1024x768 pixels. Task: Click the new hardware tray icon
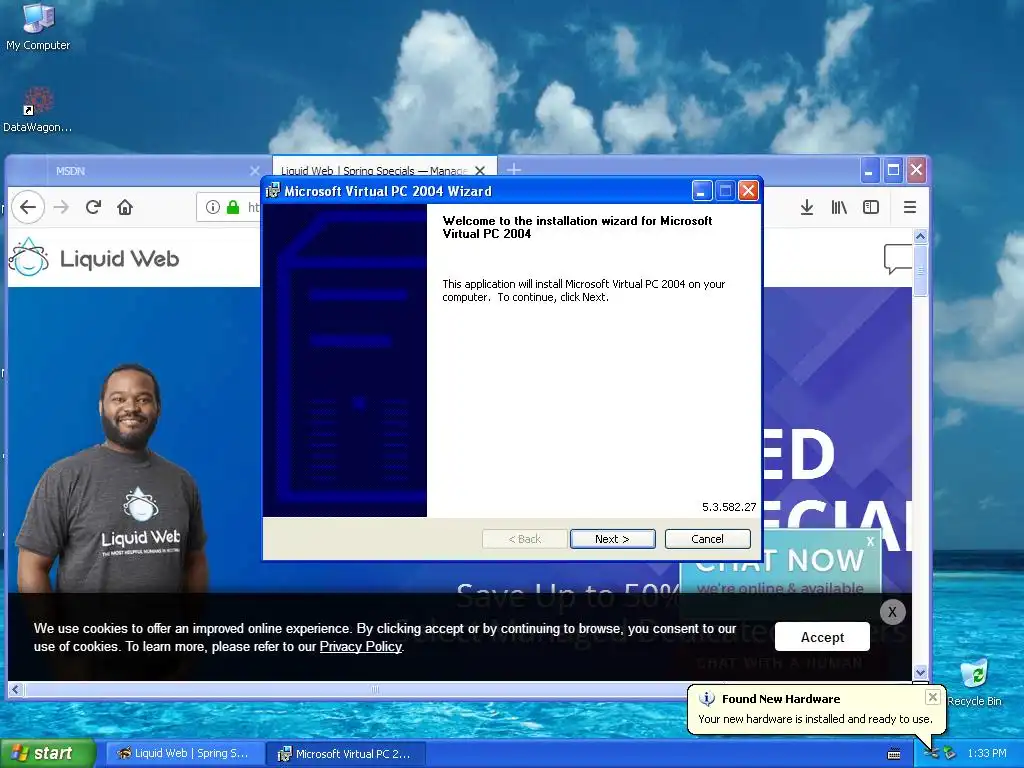pos(933,754)
